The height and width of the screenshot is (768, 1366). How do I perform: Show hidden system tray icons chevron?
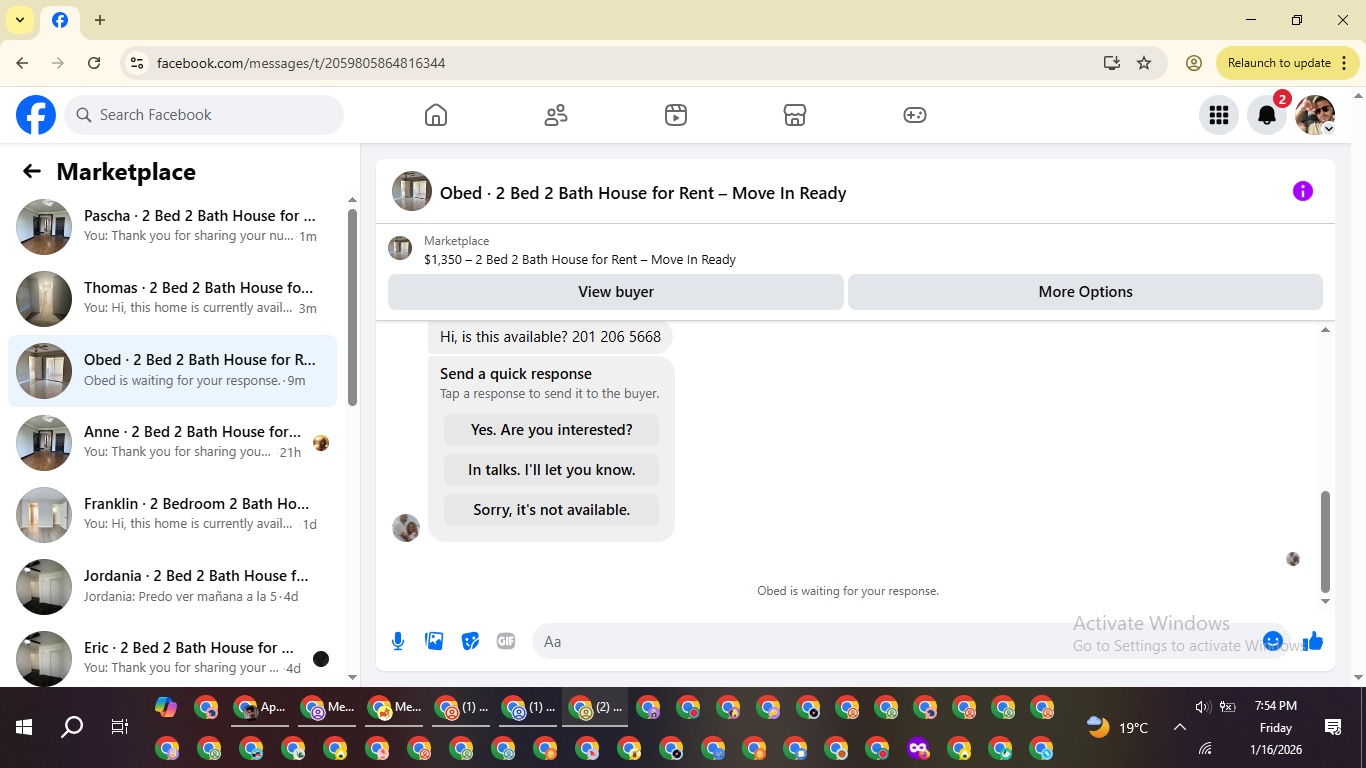point(1179,727)
